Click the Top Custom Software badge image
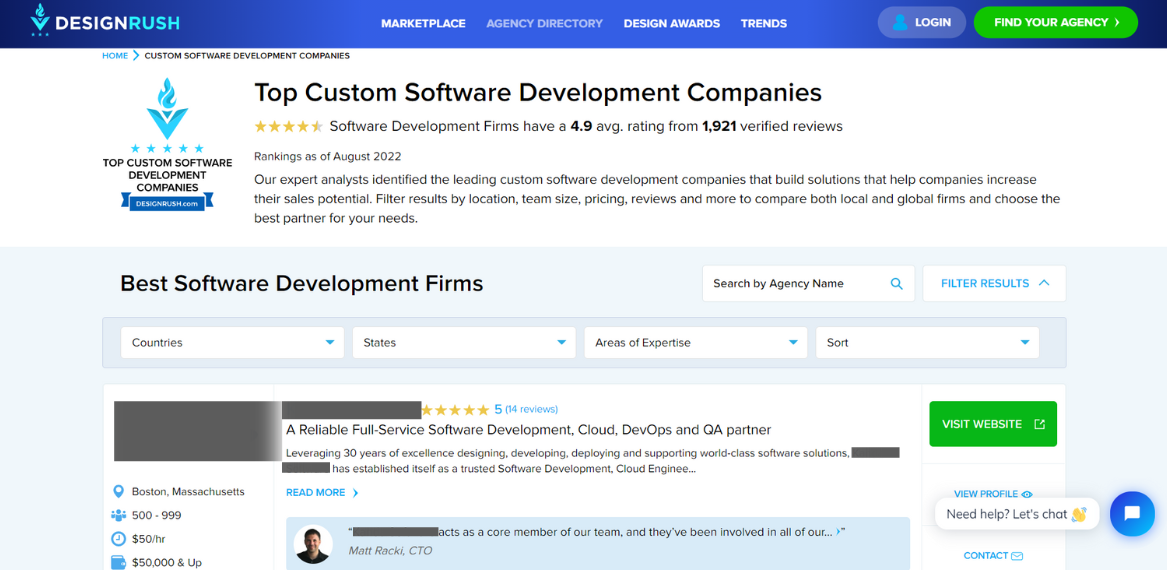Screen dimensions: 1170x570 pos(167,146)
